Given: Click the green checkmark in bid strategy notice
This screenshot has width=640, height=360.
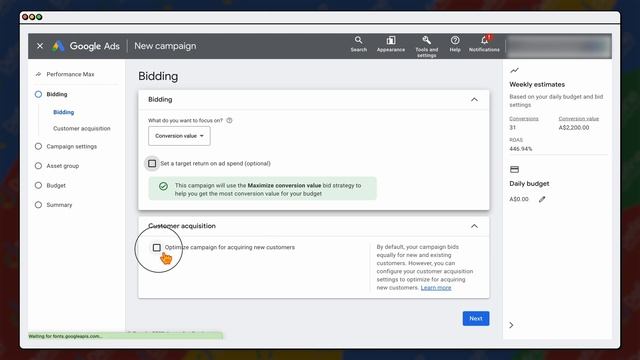Looking at the screenshot, I should pyautogui.click(x=163, y=186).
